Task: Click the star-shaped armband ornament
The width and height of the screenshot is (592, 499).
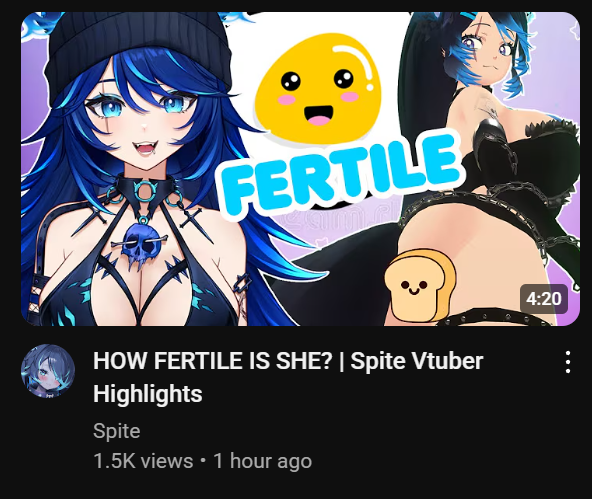Action: click(x=241, y=282)
